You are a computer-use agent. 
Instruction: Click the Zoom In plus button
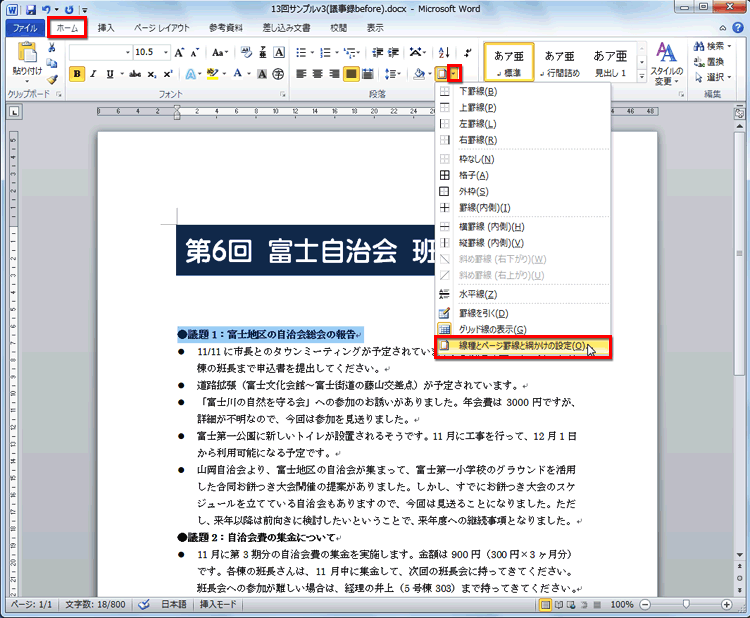[726, 605]
